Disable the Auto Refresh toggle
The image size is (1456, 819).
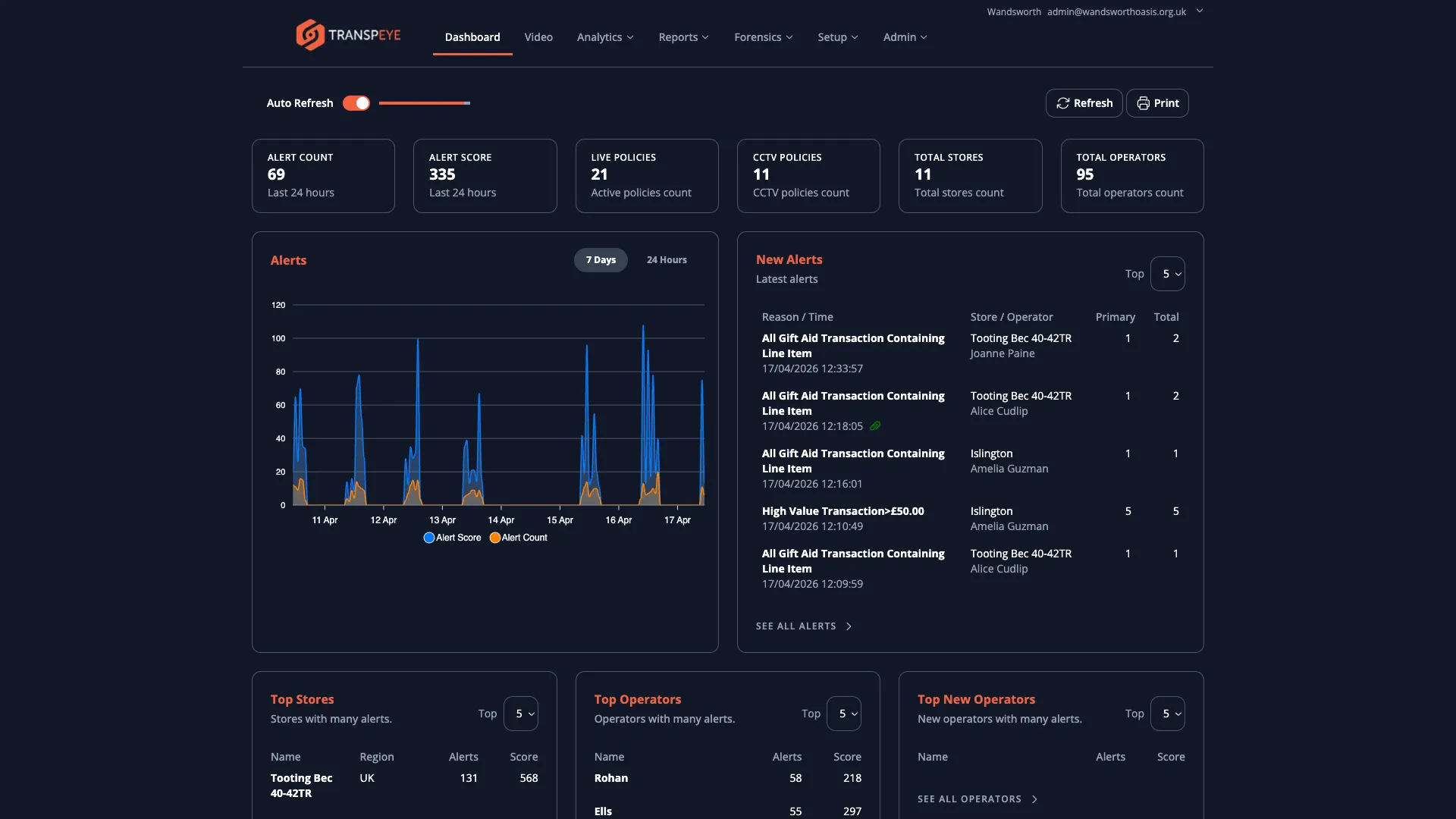(x=356, y=102)
